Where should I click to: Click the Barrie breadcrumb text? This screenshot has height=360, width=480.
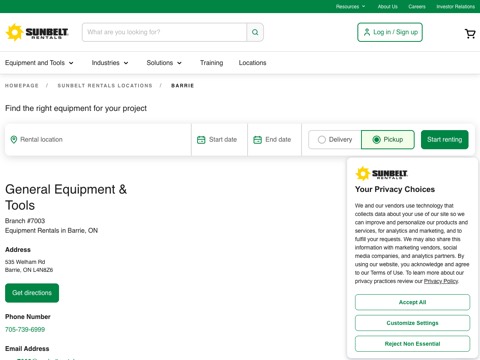[x=182, y=86]
